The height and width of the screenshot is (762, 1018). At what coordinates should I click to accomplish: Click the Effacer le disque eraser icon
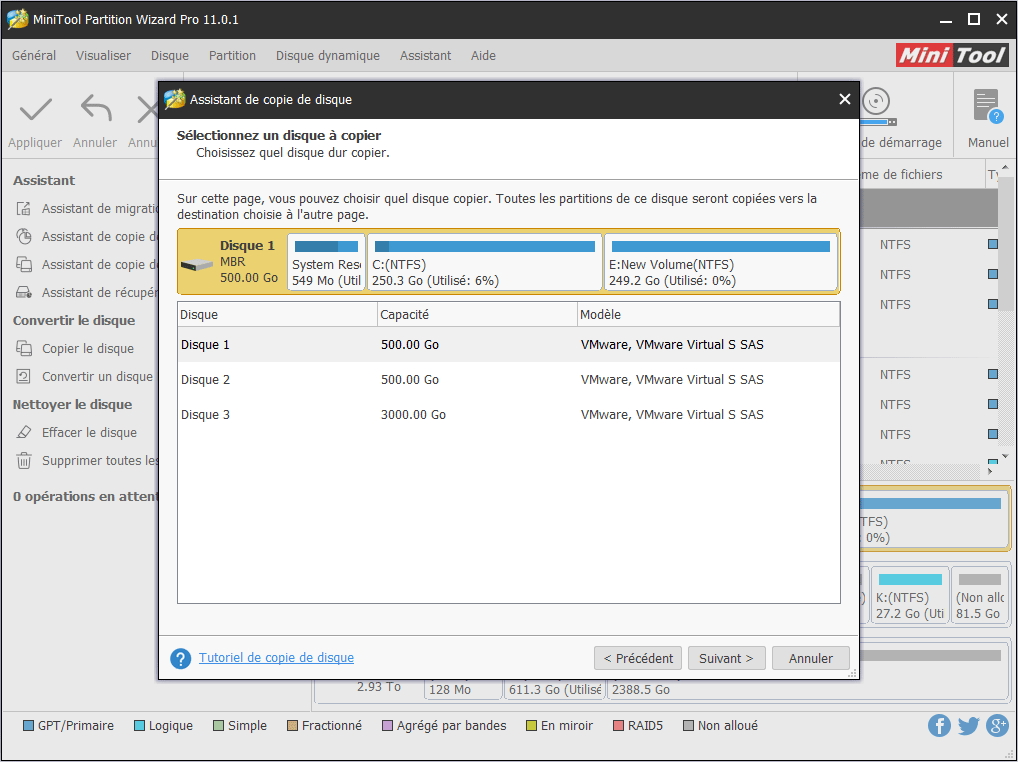tap(24, 432)
